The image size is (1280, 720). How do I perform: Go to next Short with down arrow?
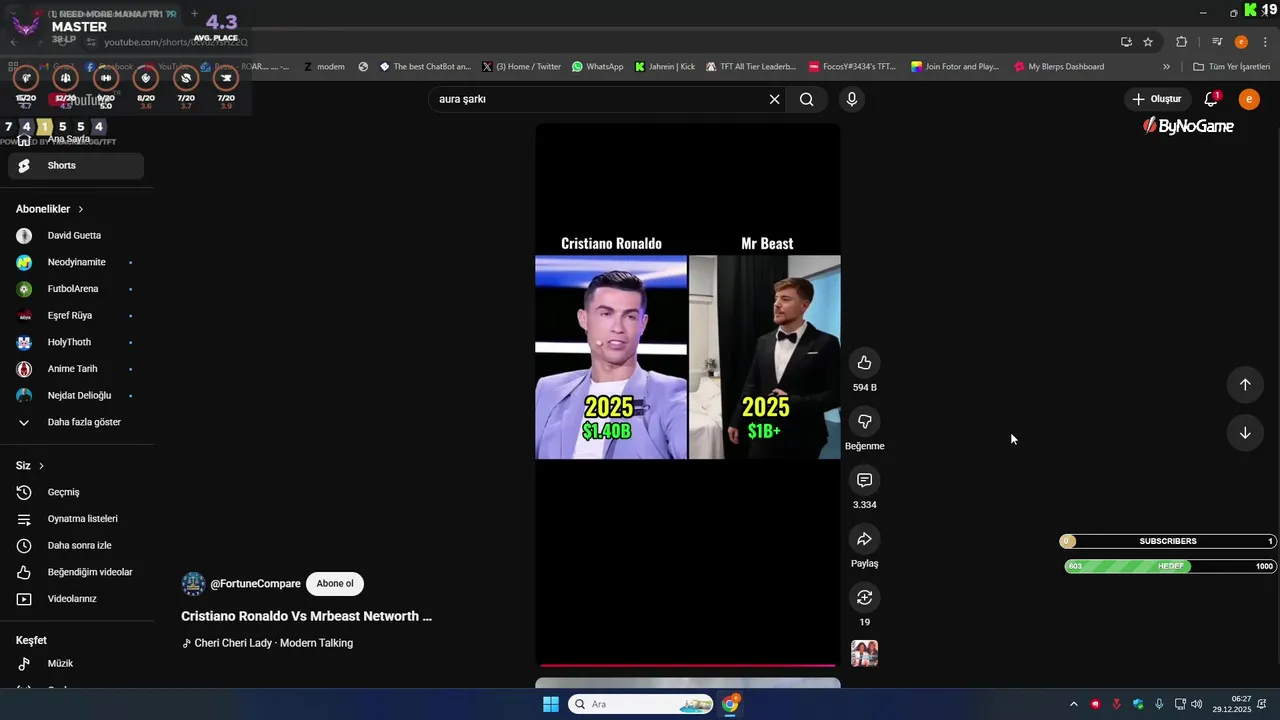pyautogui.click(x=1245, y=433)
